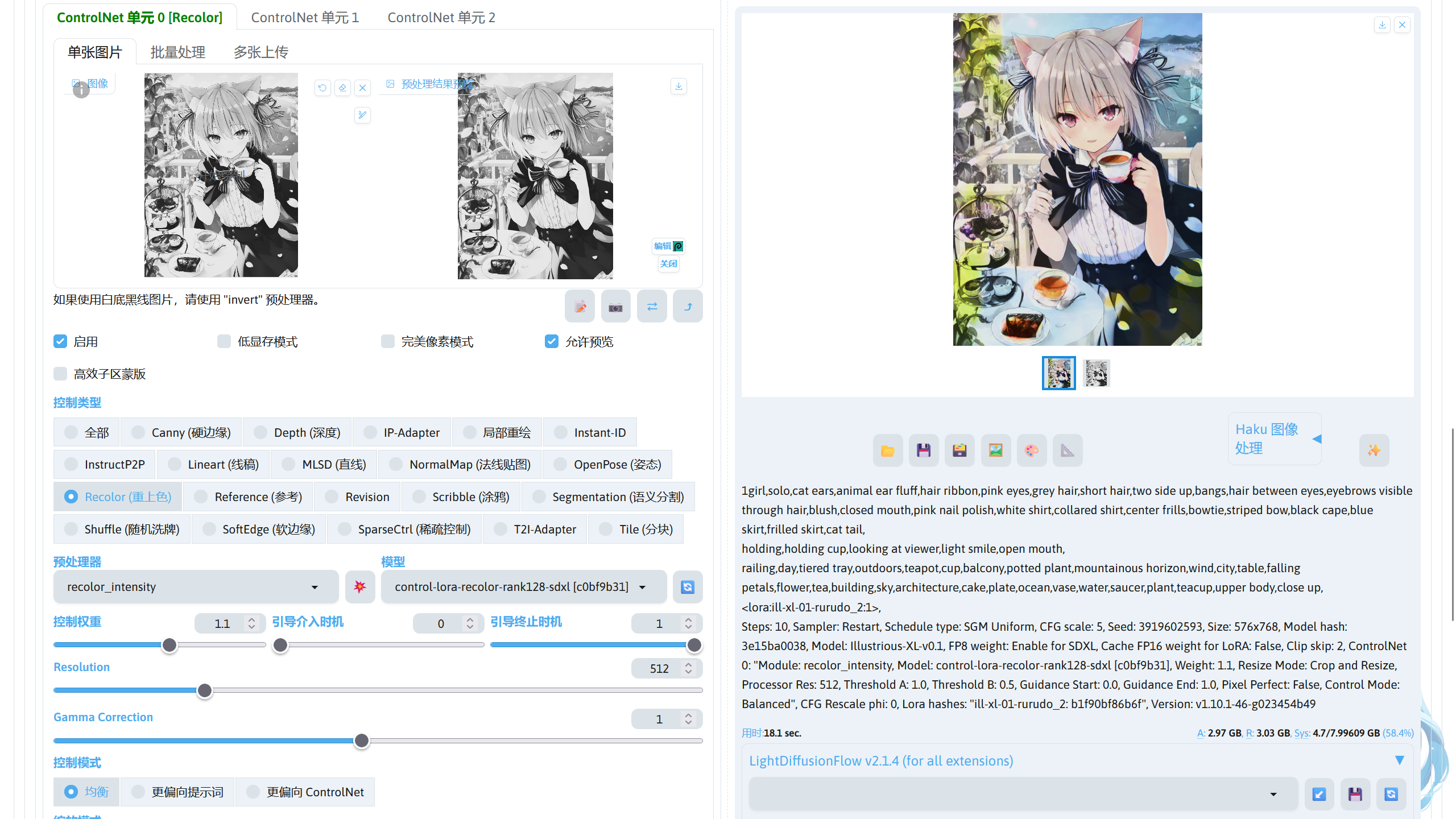Click the 关闭 button on the preview
The image size is (1456, 819).
(x=668, y=263)
